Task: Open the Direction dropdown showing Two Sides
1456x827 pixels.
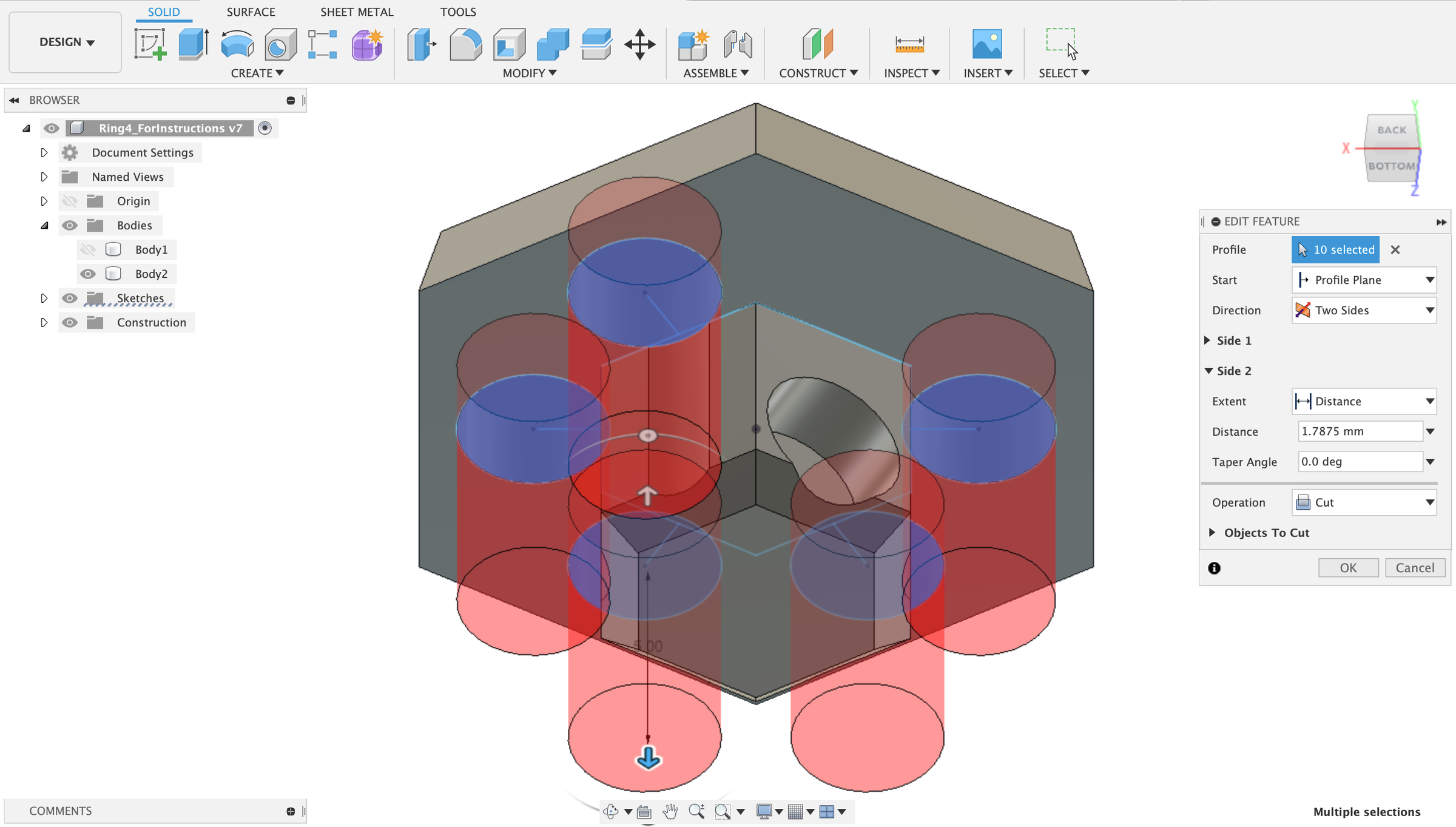Action: coord(1364,310)
